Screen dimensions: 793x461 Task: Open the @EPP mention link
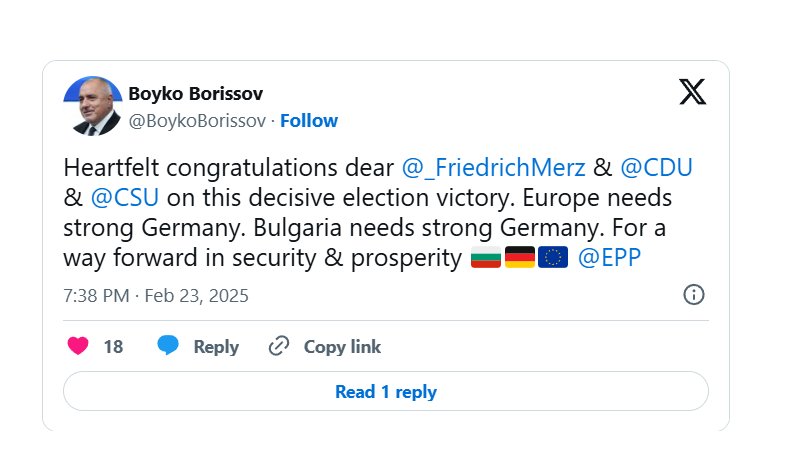tap(609, 258)
